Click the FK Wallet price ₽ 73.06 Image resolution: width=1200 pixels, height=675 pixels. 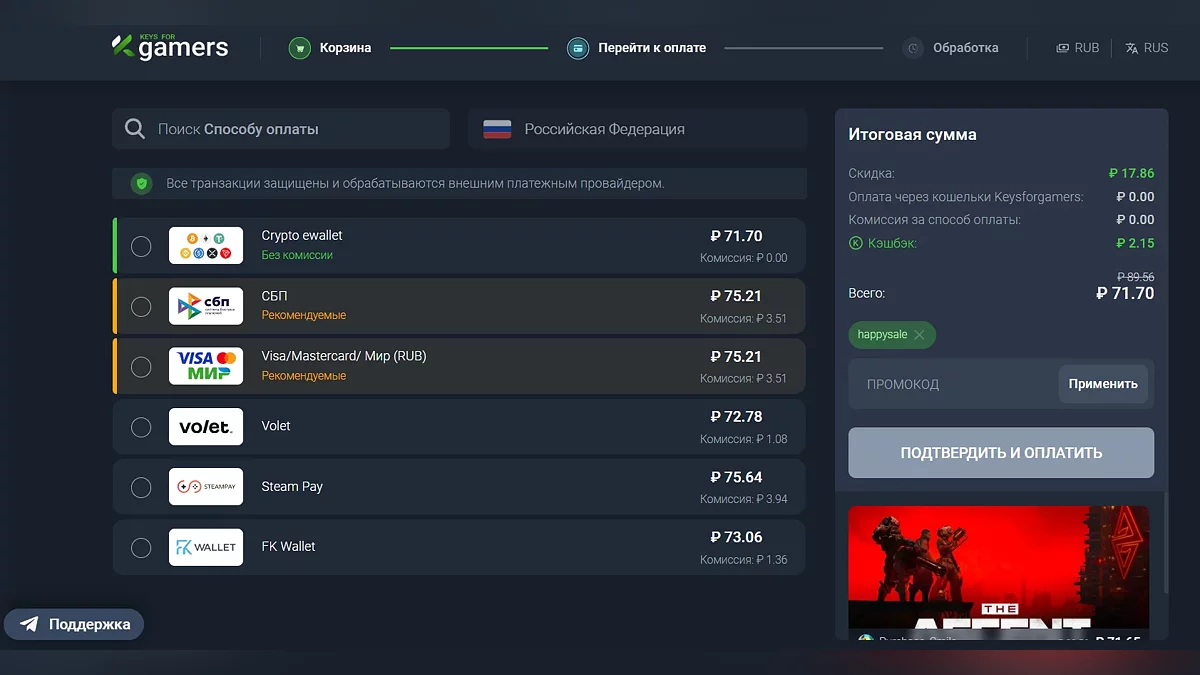coord(736,537)
